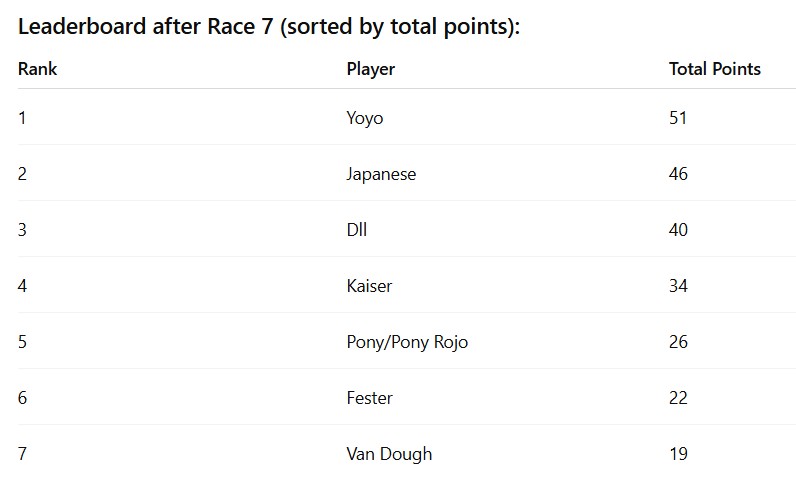This screenshot has height=497, width=796.
Task: Click Kaiser's total points value 34
Action: point(678,286)
